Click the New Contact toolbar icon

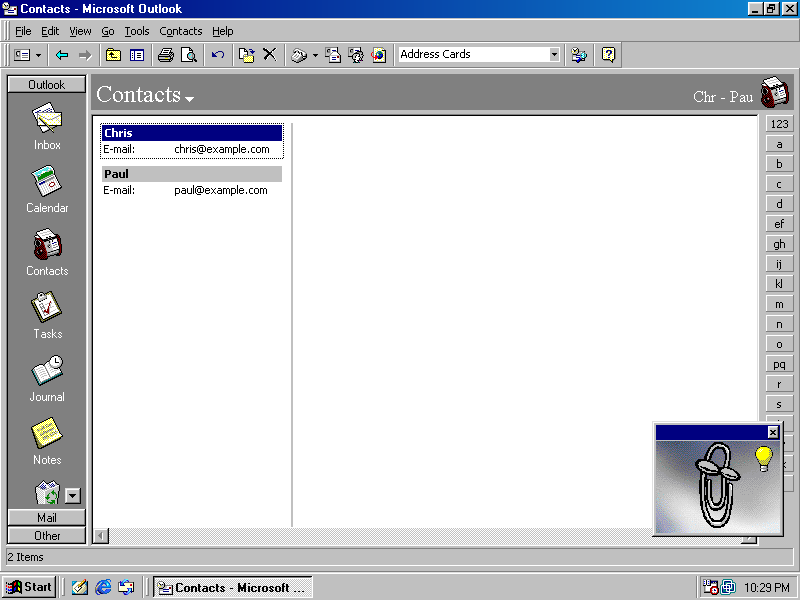pos(22,55)
